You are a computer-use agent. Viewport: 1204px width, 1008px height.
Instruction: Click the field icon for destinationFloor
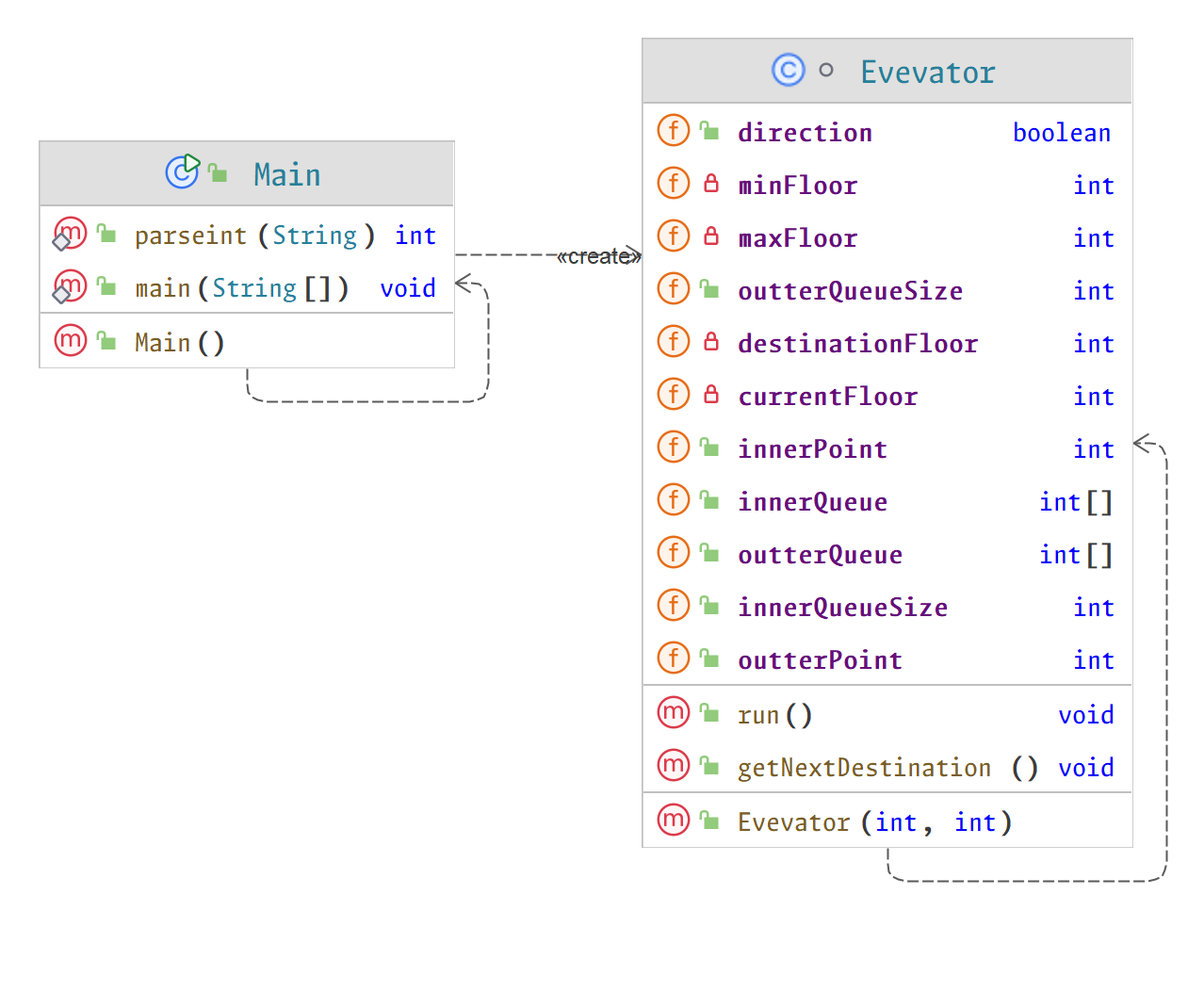[x=674, y=341]
